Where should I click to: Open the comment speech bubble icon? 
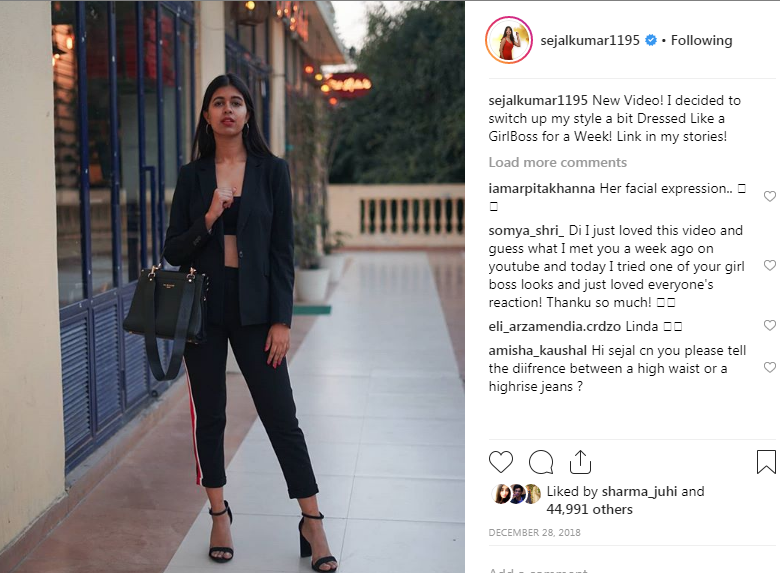pos(541,462)
